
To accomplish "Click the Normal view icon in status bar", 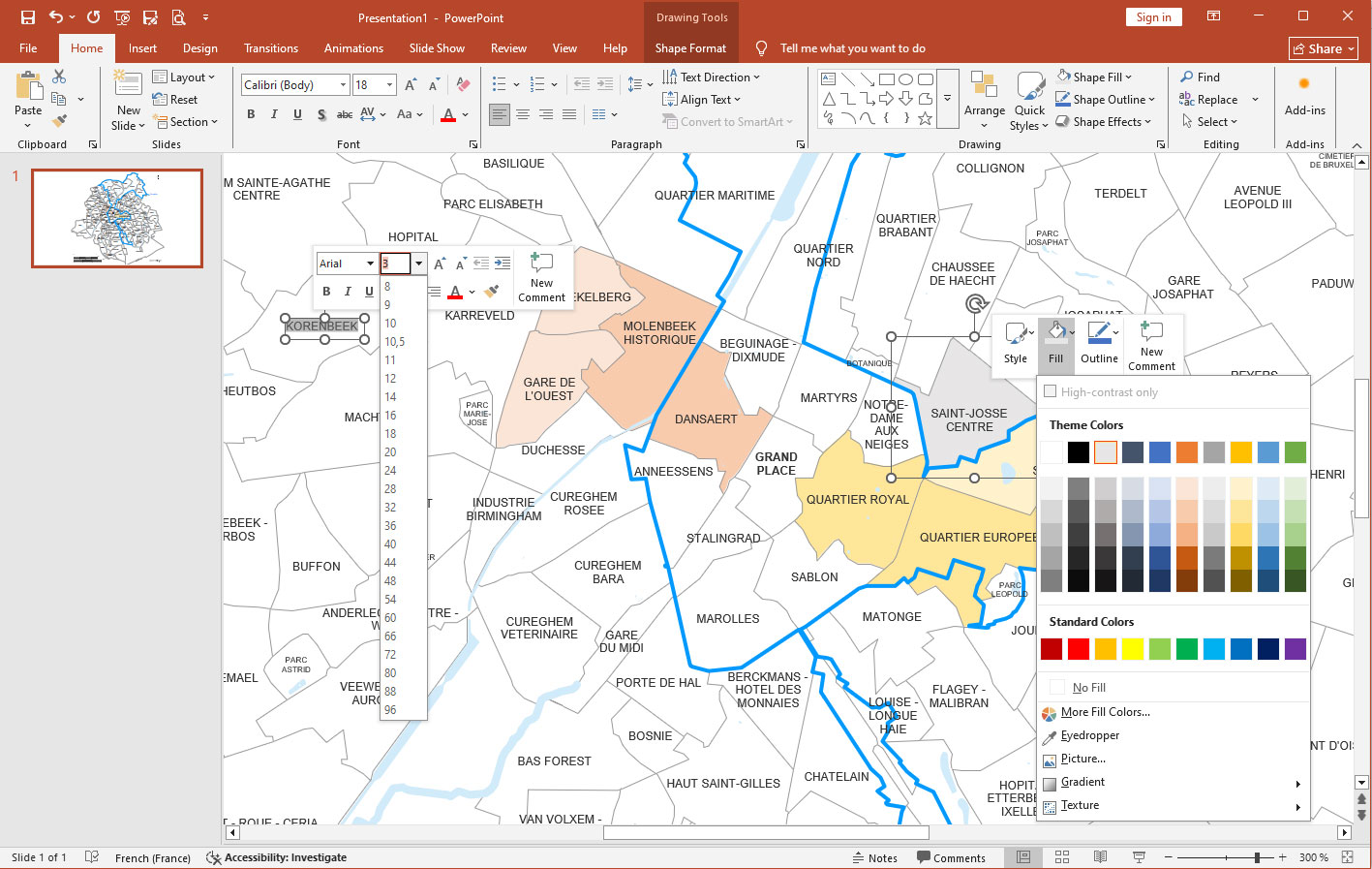I will (1022, 857).
